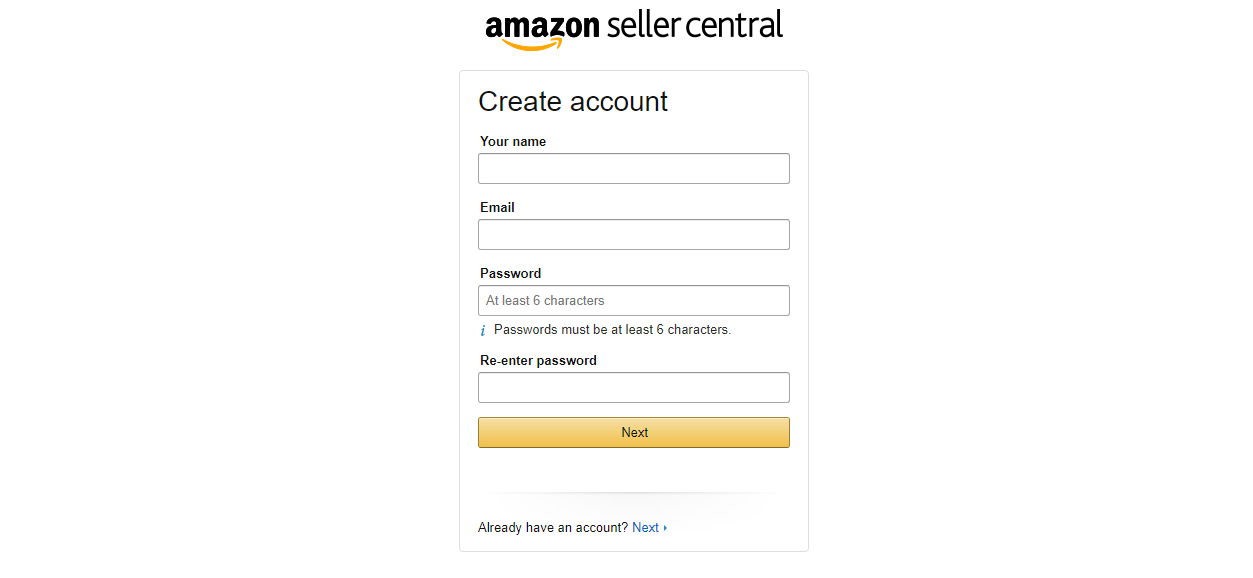This screenshot has height=578, width=1253.
Task: Click the At least 6 characters placeholder
Action: point(545,300)
